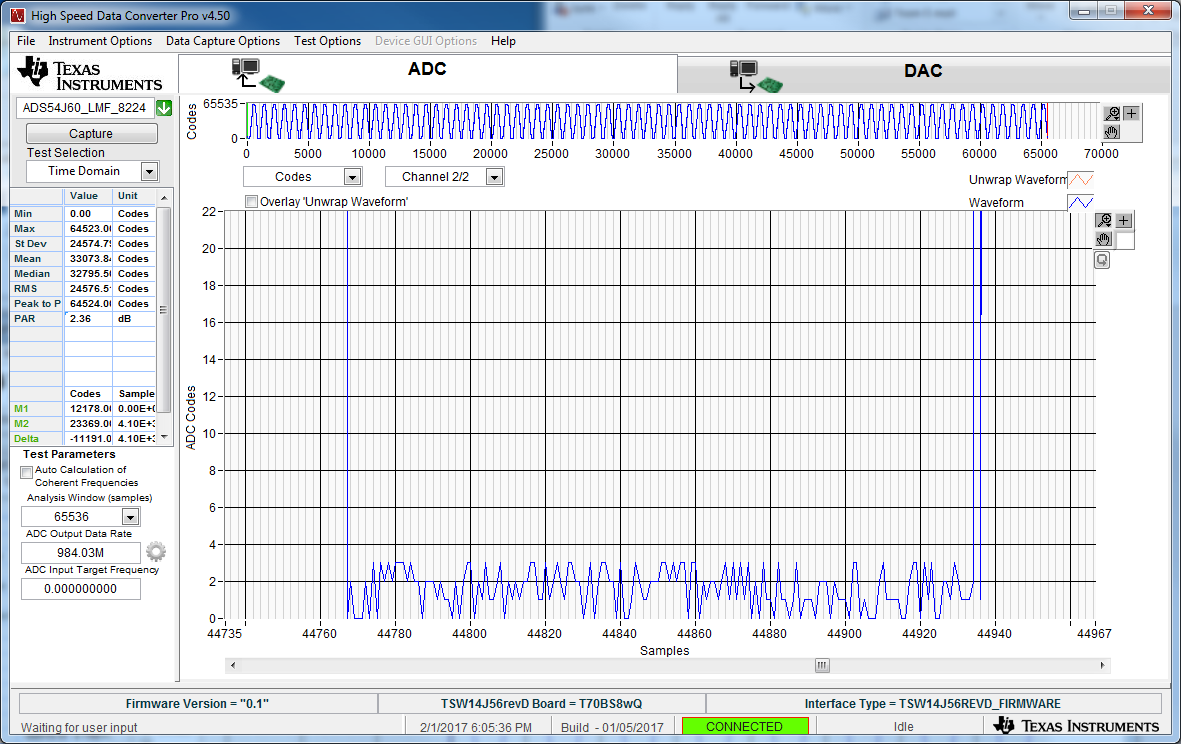Click the DAC computer-to-board icon
1181x744 pixels.
pos(756,76)
